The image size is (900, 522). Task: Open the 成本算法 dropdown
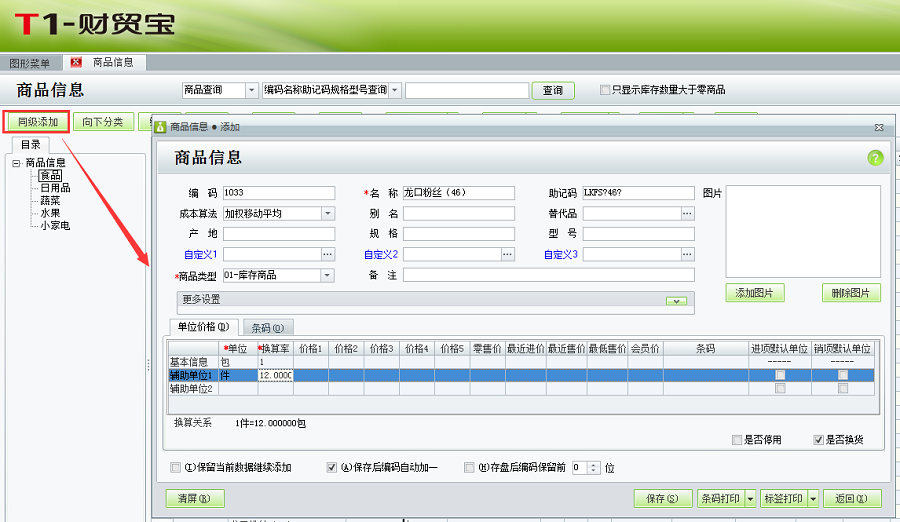tap(328, 214)
